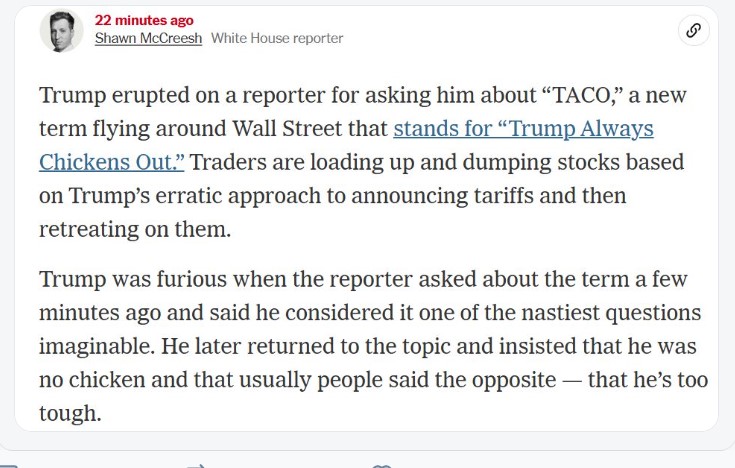Click the phrase "retreating on them."
The image size is (735, 468).
coord(135,229)
